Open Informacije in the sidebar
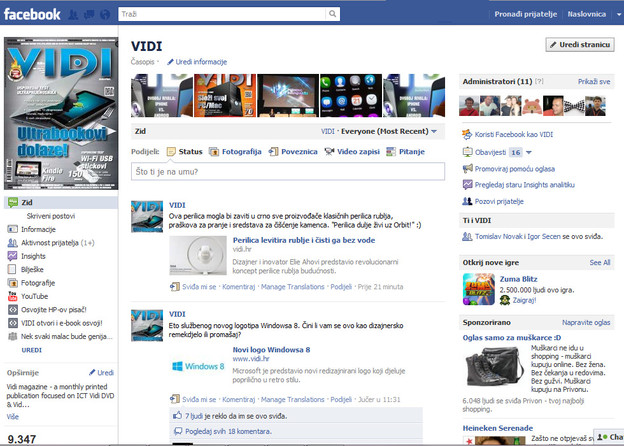The height and width of the screenshot is (446, 624). pos(38,229)
